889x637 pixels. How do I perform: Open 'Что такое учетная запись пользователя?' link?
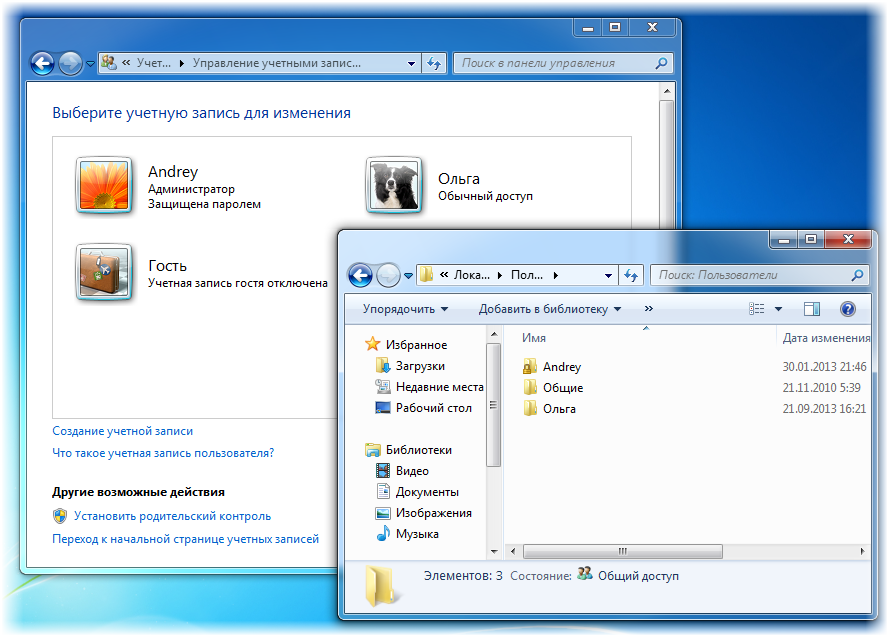[x=163, y=453]
